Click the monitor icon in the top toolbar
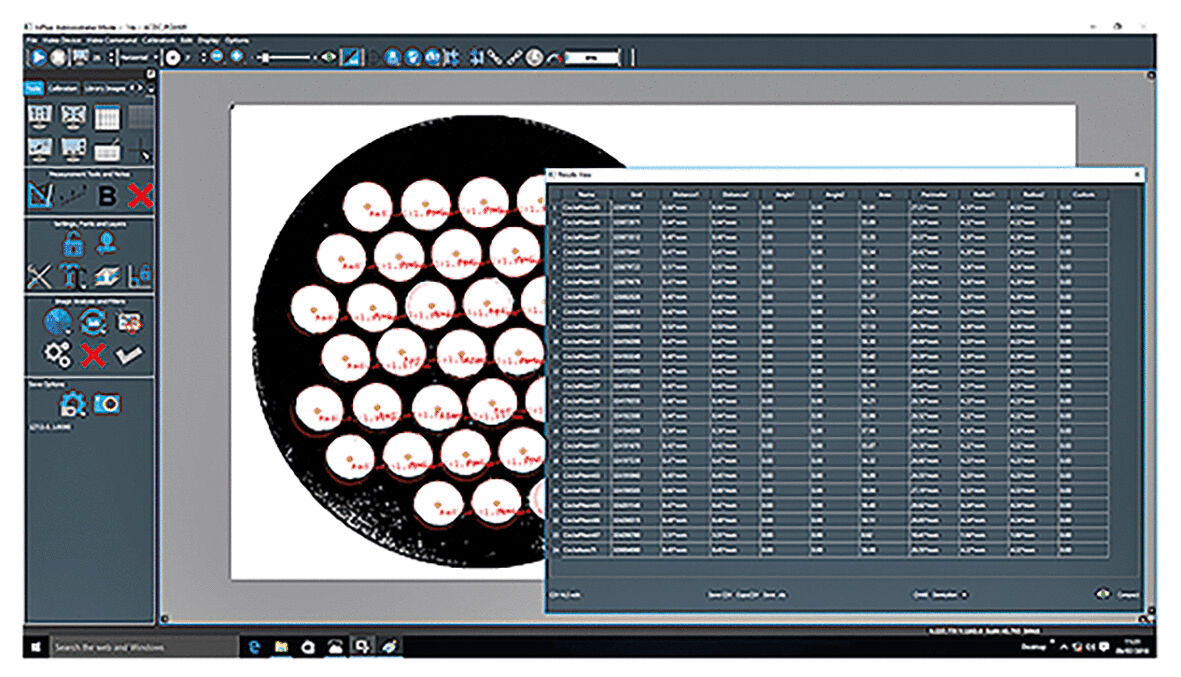The width and height of the screenshot is (1181, 677). point(79,57)
